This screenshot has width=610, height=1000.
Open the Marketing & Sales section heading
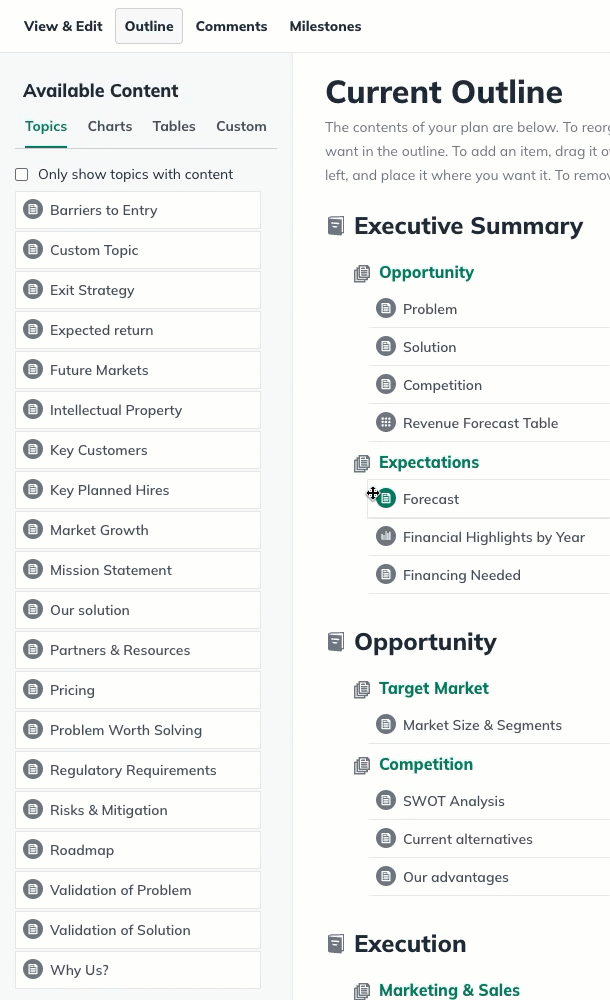449,990
